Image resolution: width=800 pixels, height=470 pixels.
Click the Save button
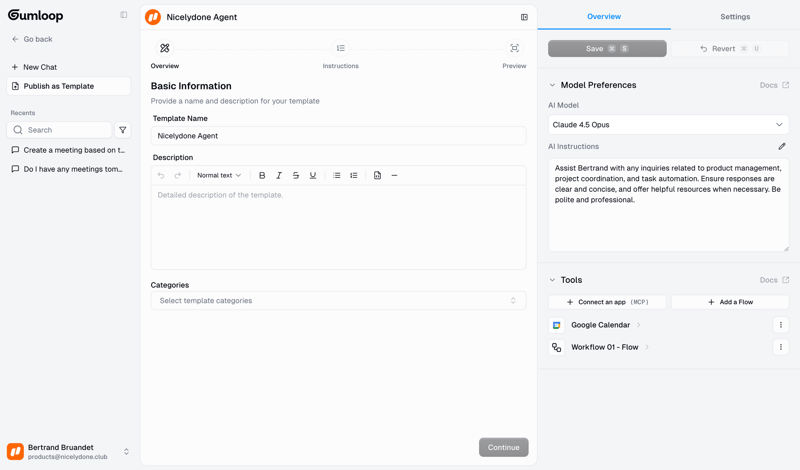tap(607, 48)
